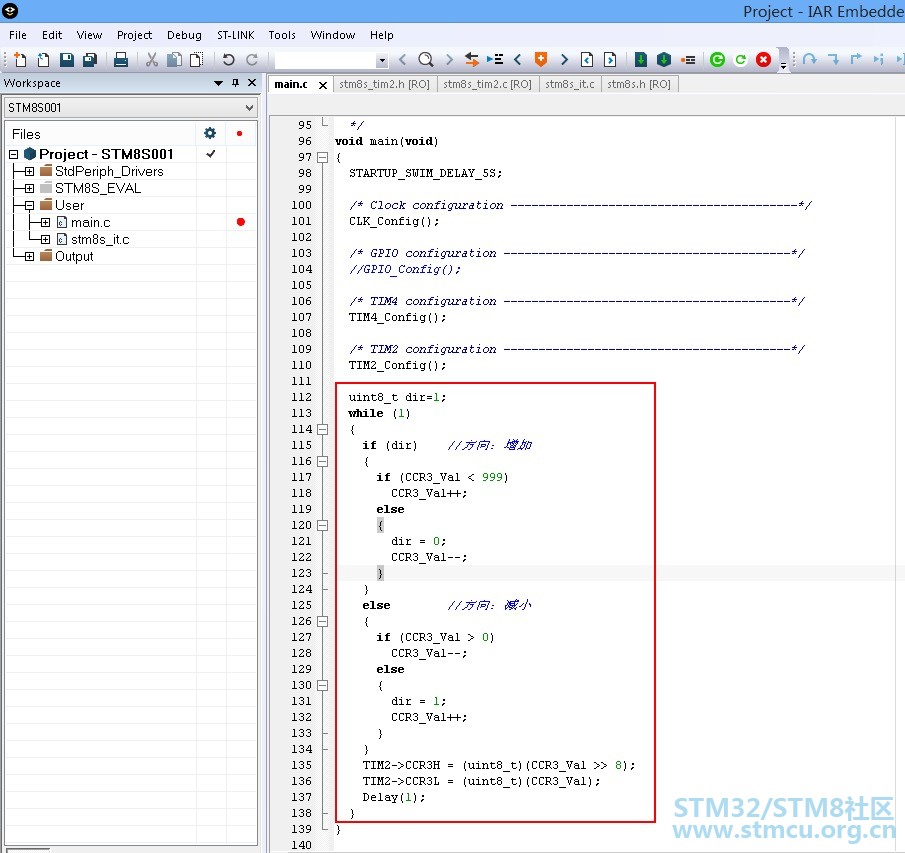This screenshot has width=905, height=853.
Task: Open the Edit menu
Action: pos(52,35)
